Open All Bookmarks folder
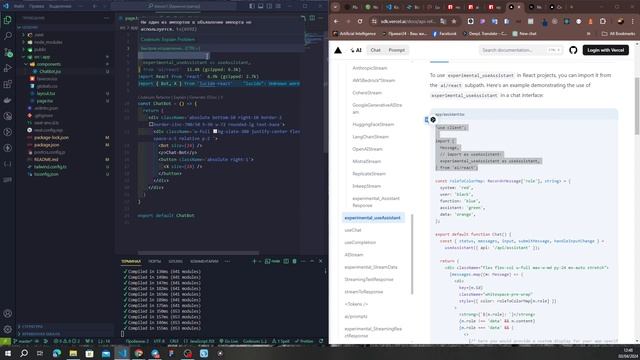 click(x=618, y=33)
